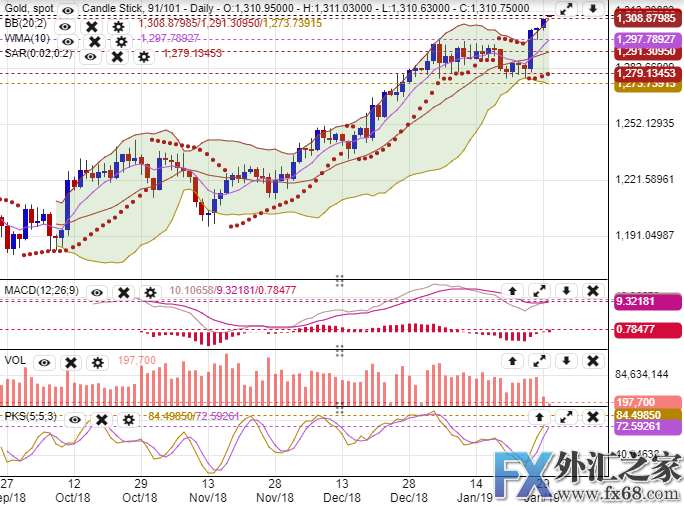Toggle visibility of Gold, spot series
Screen dimensions: 684x505
(66, 8)
